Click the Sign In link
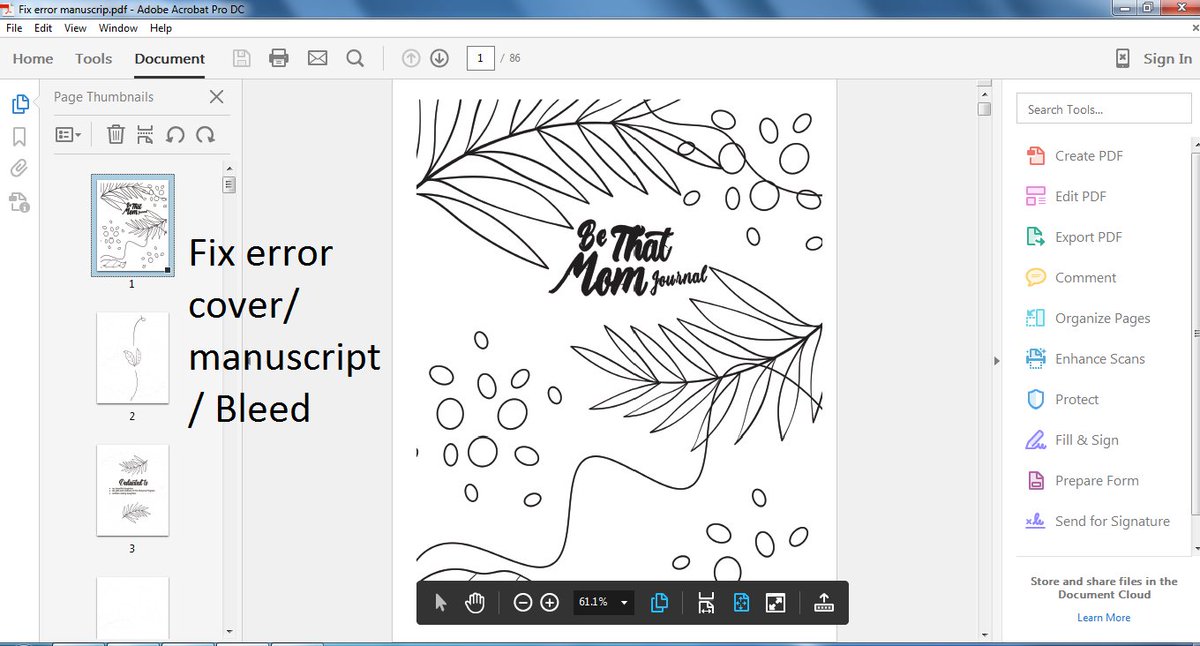The image size is (1200, 646). (1168, 59)
